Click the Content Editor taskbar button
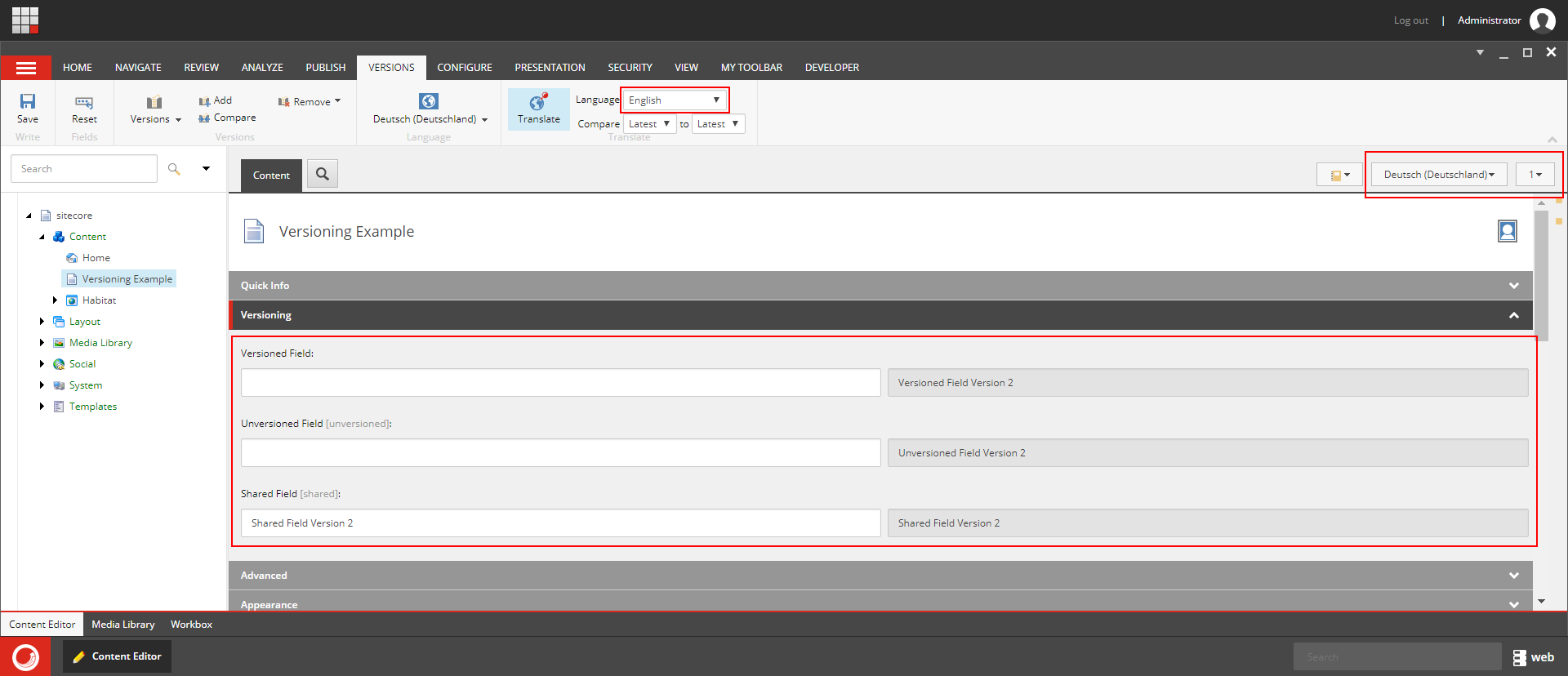Image resolution: width=1568 pixels, height=676 pixels. (117, 656)
